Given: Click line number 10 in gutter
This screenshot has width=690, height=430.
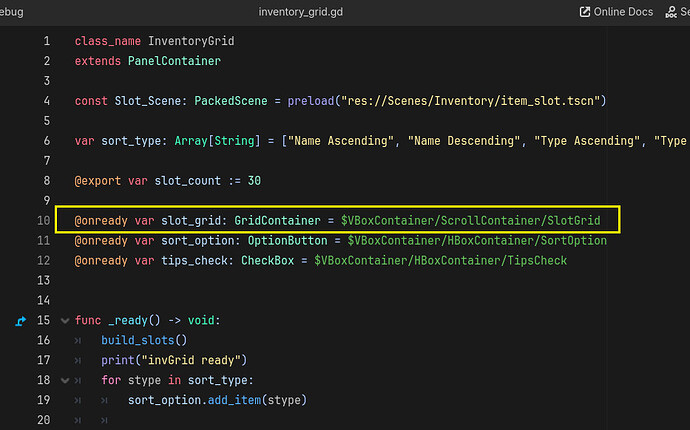Looking at the screenshot, I should (44, 220).
